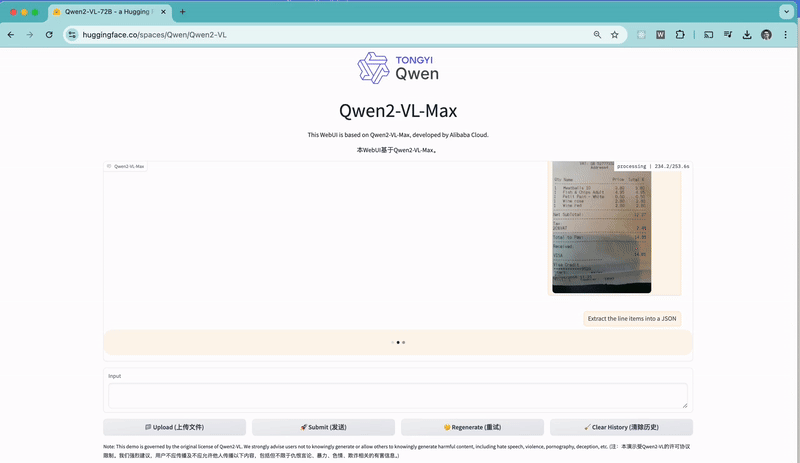Click the Upload (上传文件) button
Screen dimensions: 800x463
[174, 427]
